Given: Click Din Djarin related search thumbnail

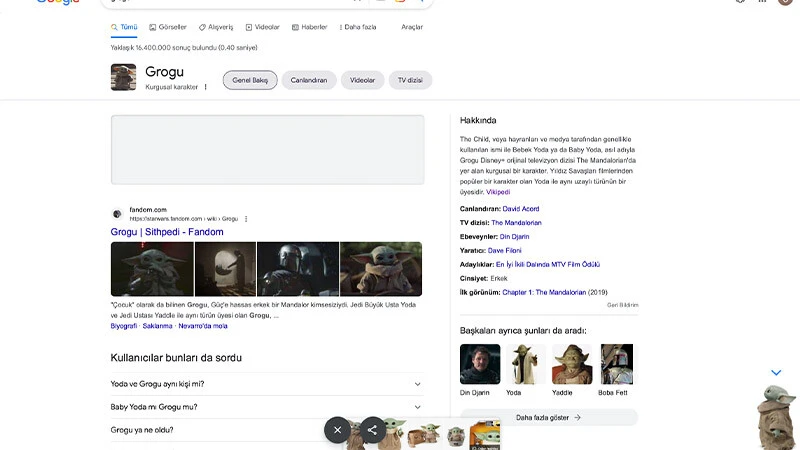Looking at the screenshot, I should [x=480, y=365].
